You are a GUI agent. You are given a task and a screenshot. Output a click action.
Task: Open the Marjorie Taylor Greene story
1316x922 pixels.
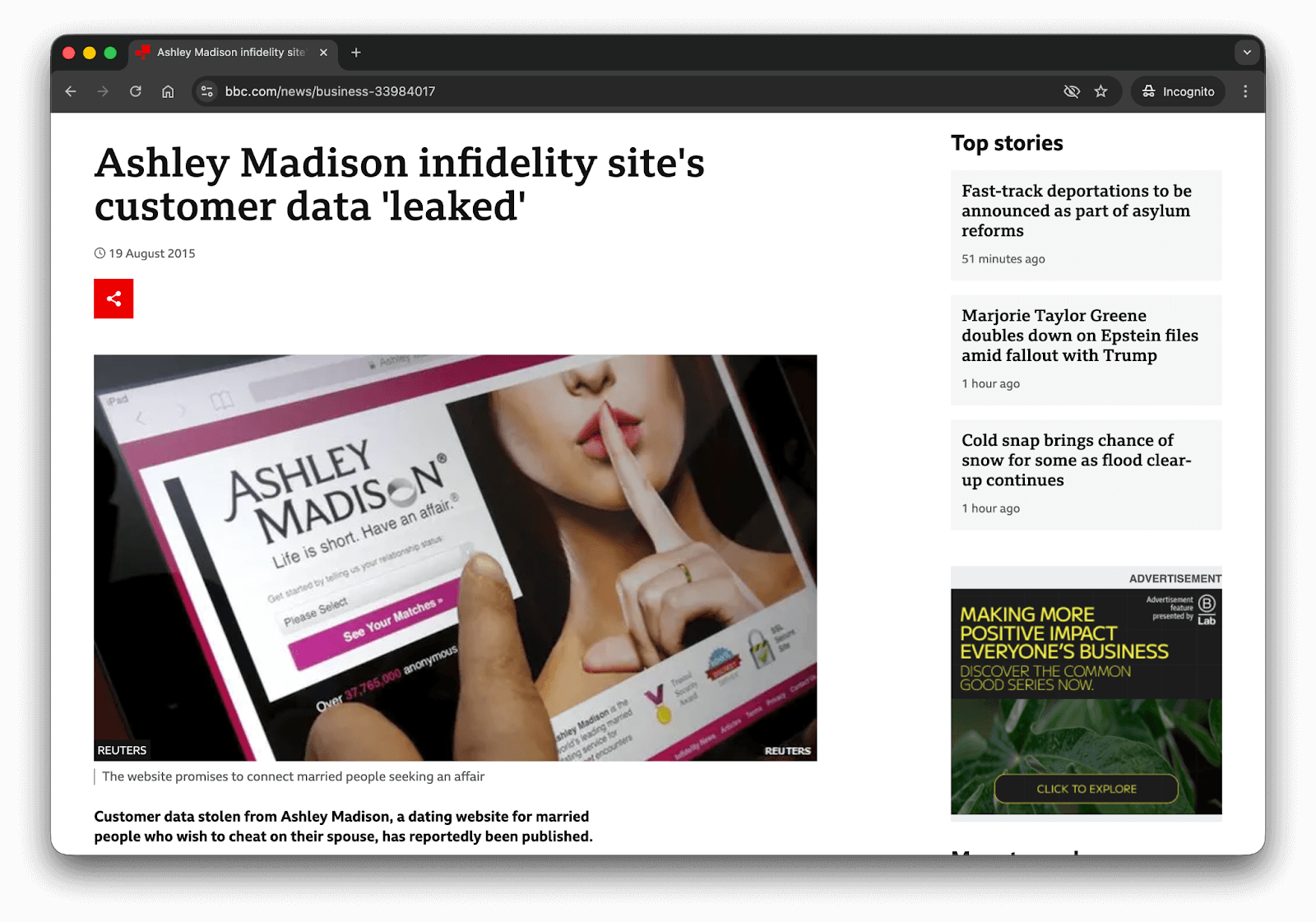tap(1079, 336)
